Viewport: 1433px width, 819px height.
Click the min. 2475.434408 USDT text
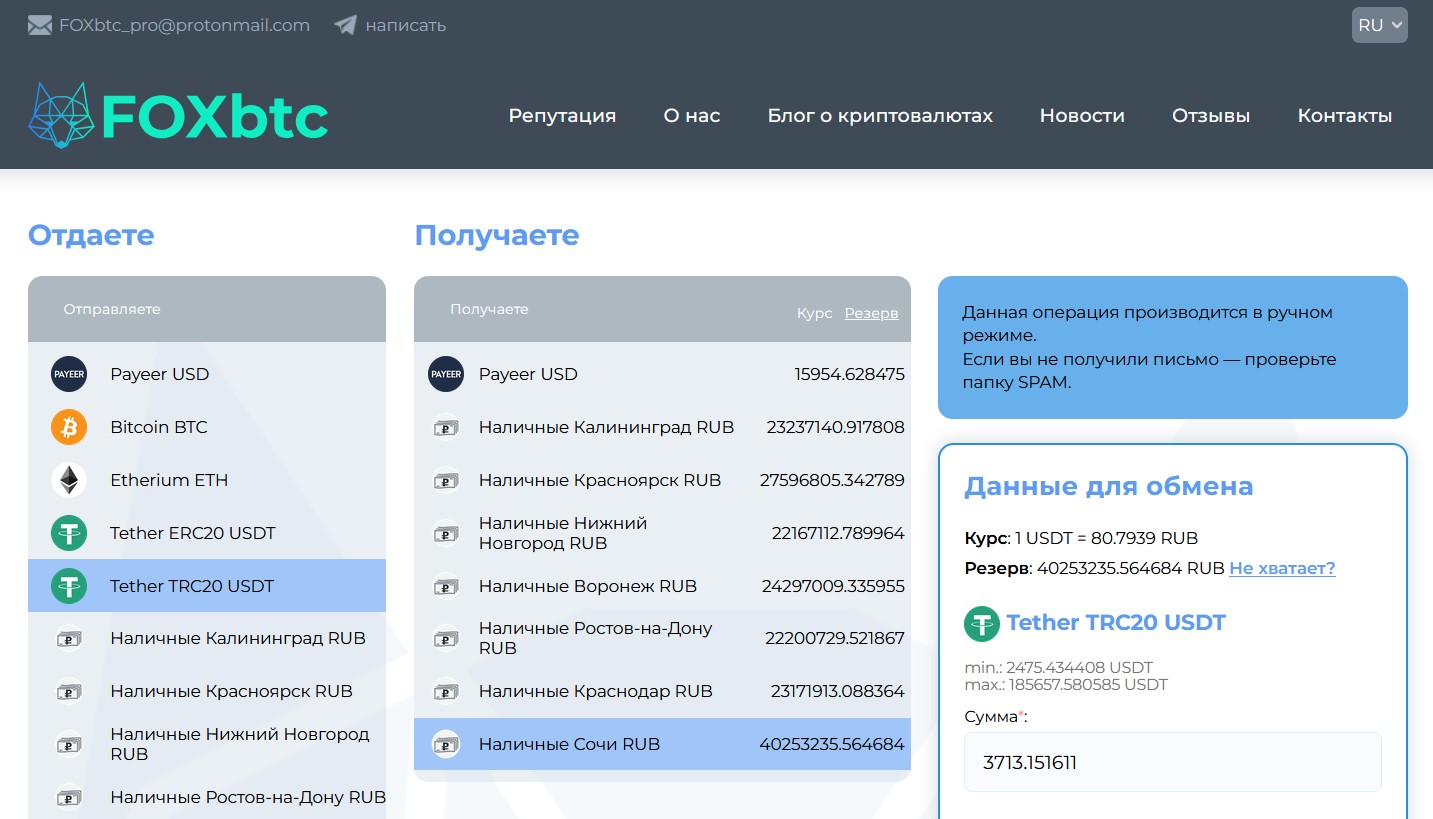click(1058, 667)
